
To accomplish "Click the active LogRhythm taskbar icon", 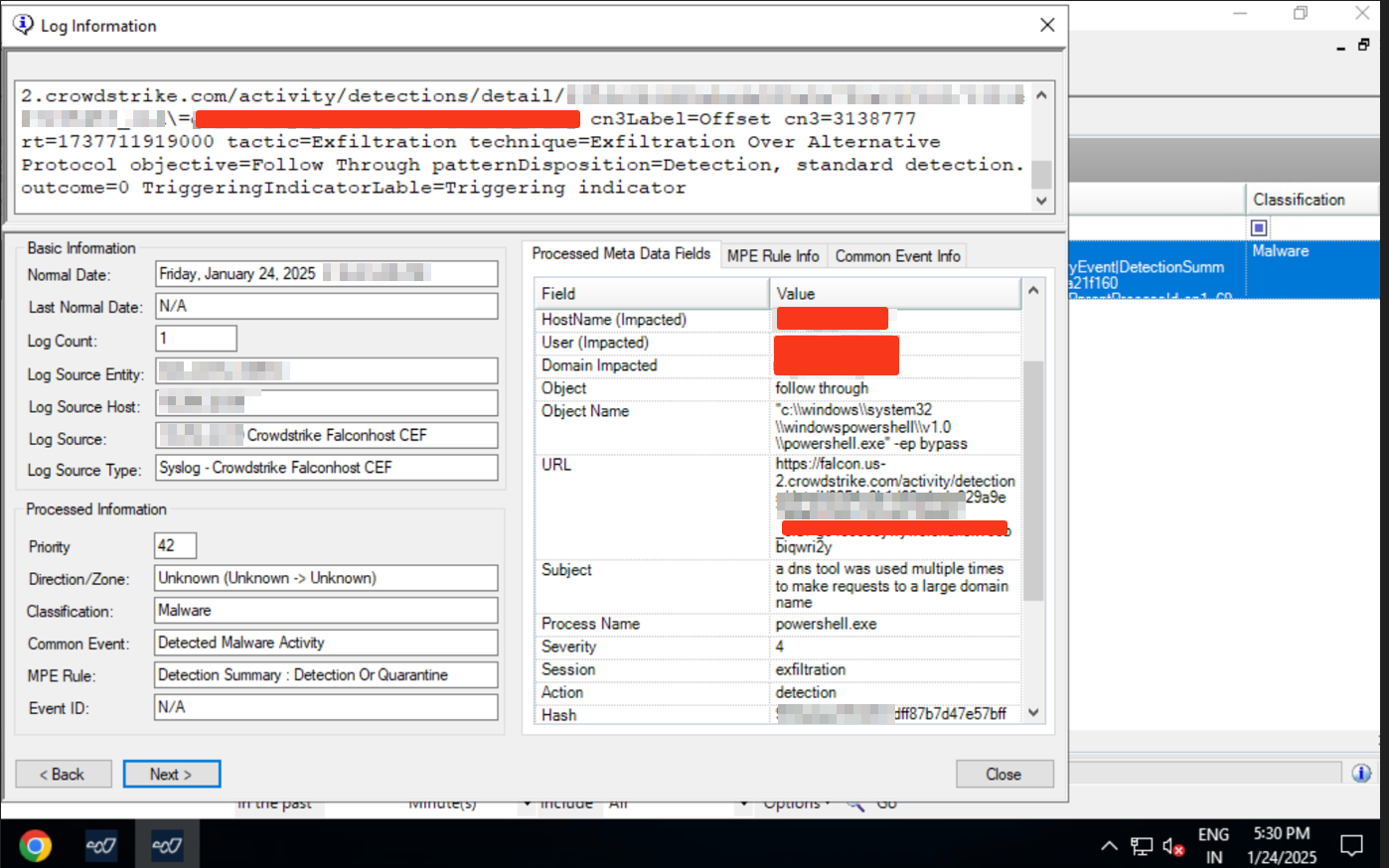I will coord(167,845).
